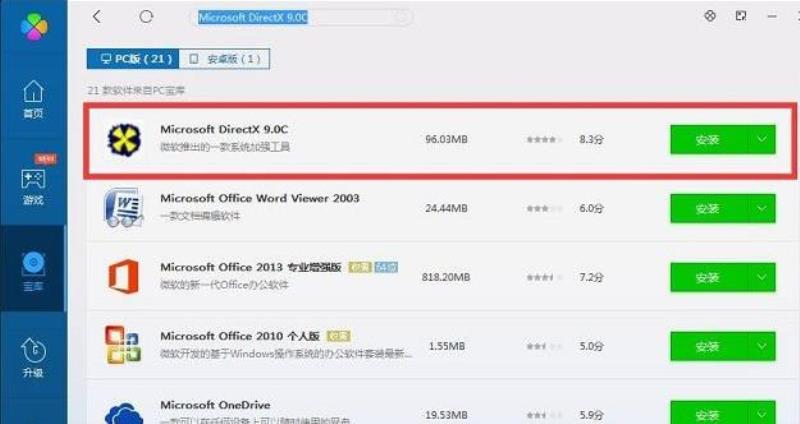Click the yellow badge beside Office 2013 title
800x424 pixels.
[x=360, y=267]
